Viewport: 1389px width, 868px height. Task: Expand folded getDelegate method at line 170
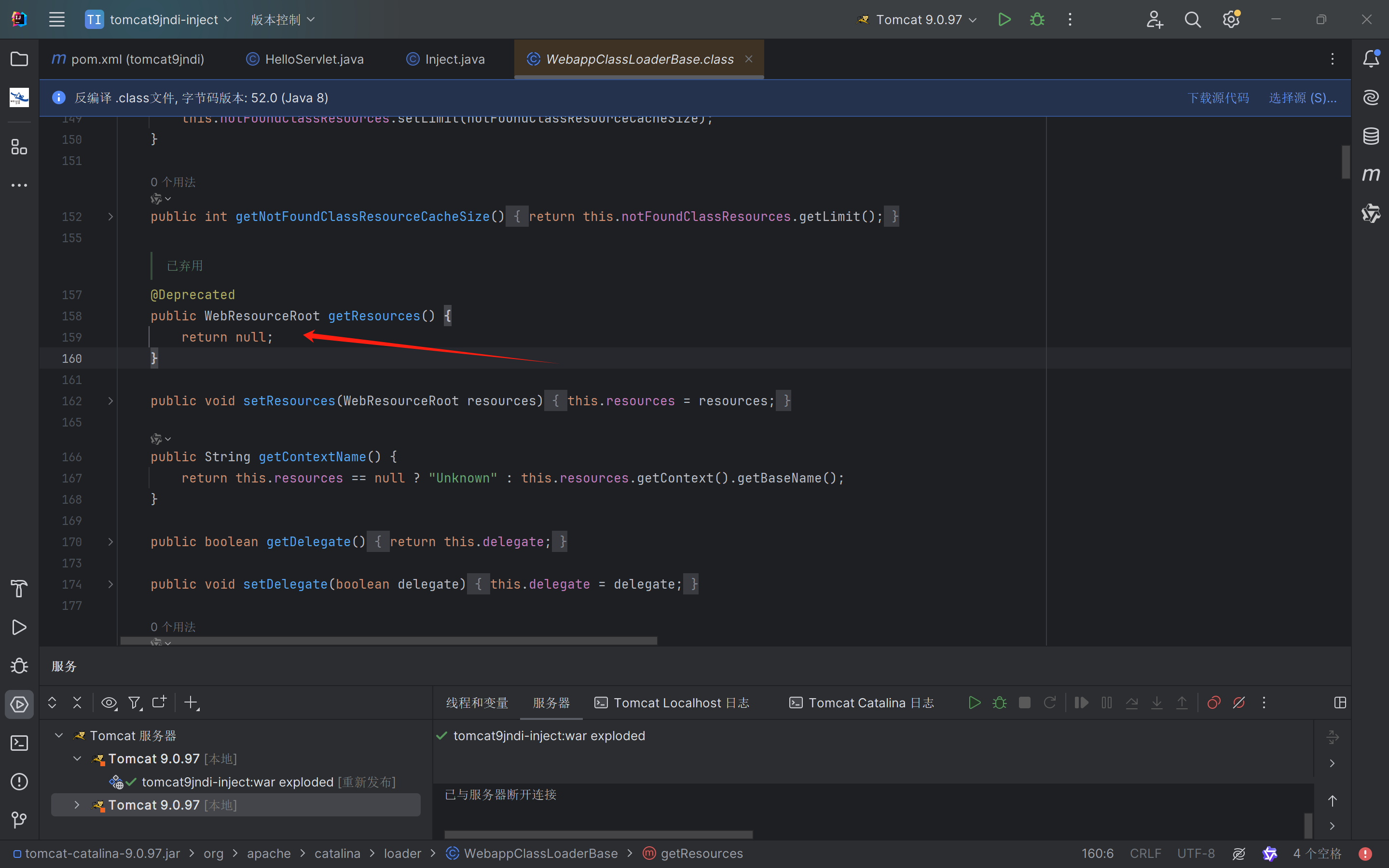(x=110, y=542)
